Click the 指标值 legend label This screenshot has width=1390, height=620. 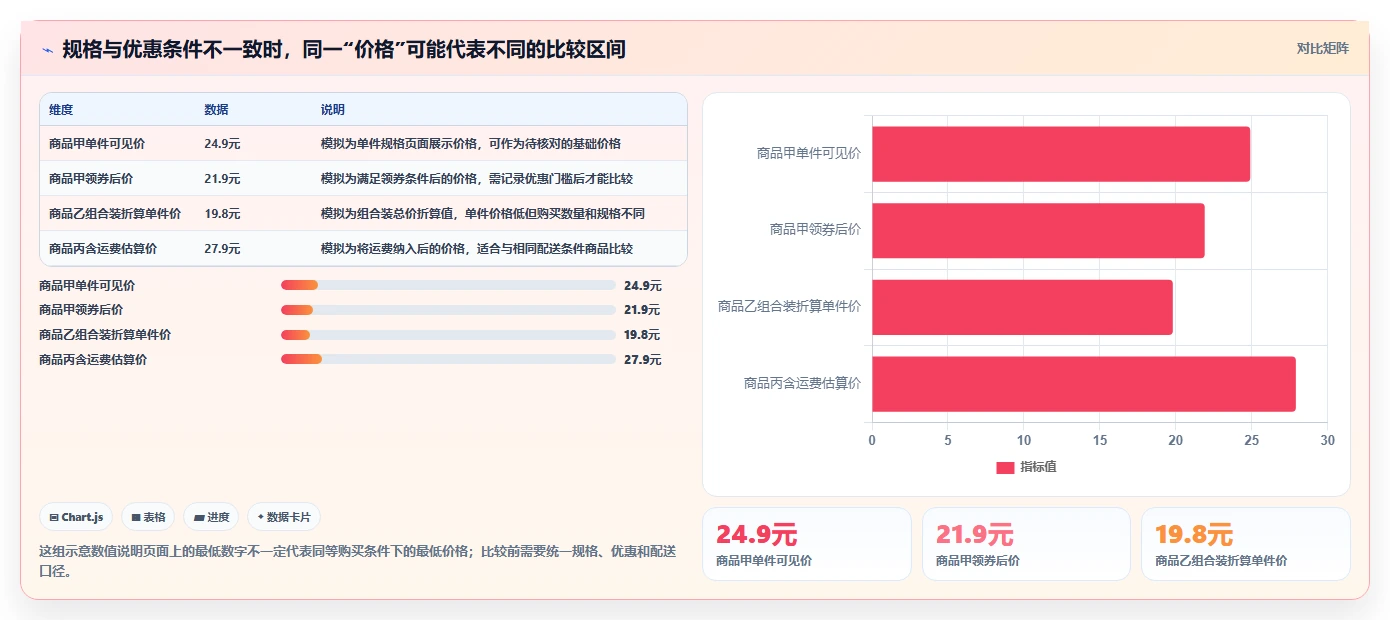[x=1038, y=468]
